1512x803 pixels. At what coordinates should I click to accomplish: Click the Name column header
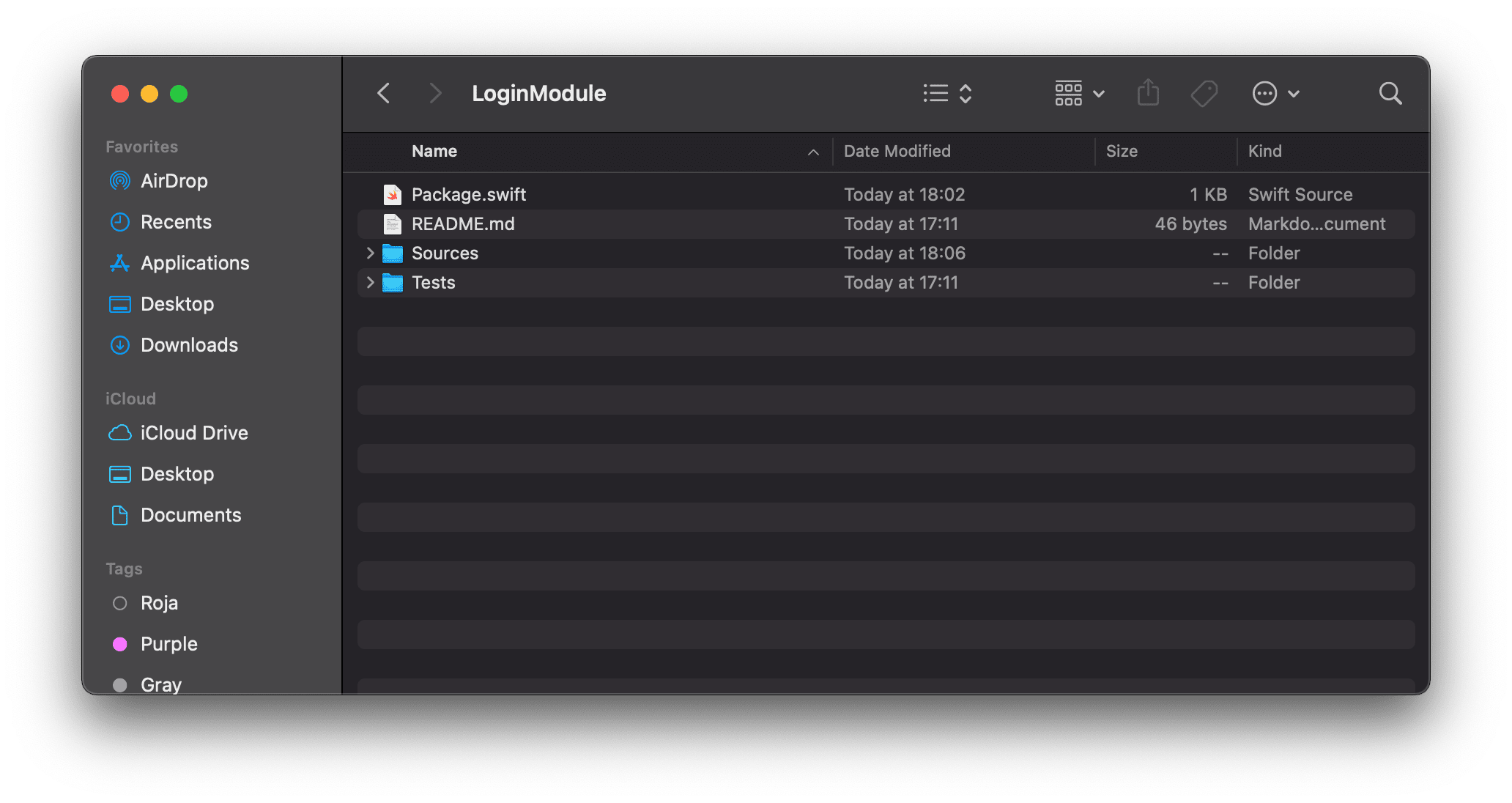coord(432,152)
